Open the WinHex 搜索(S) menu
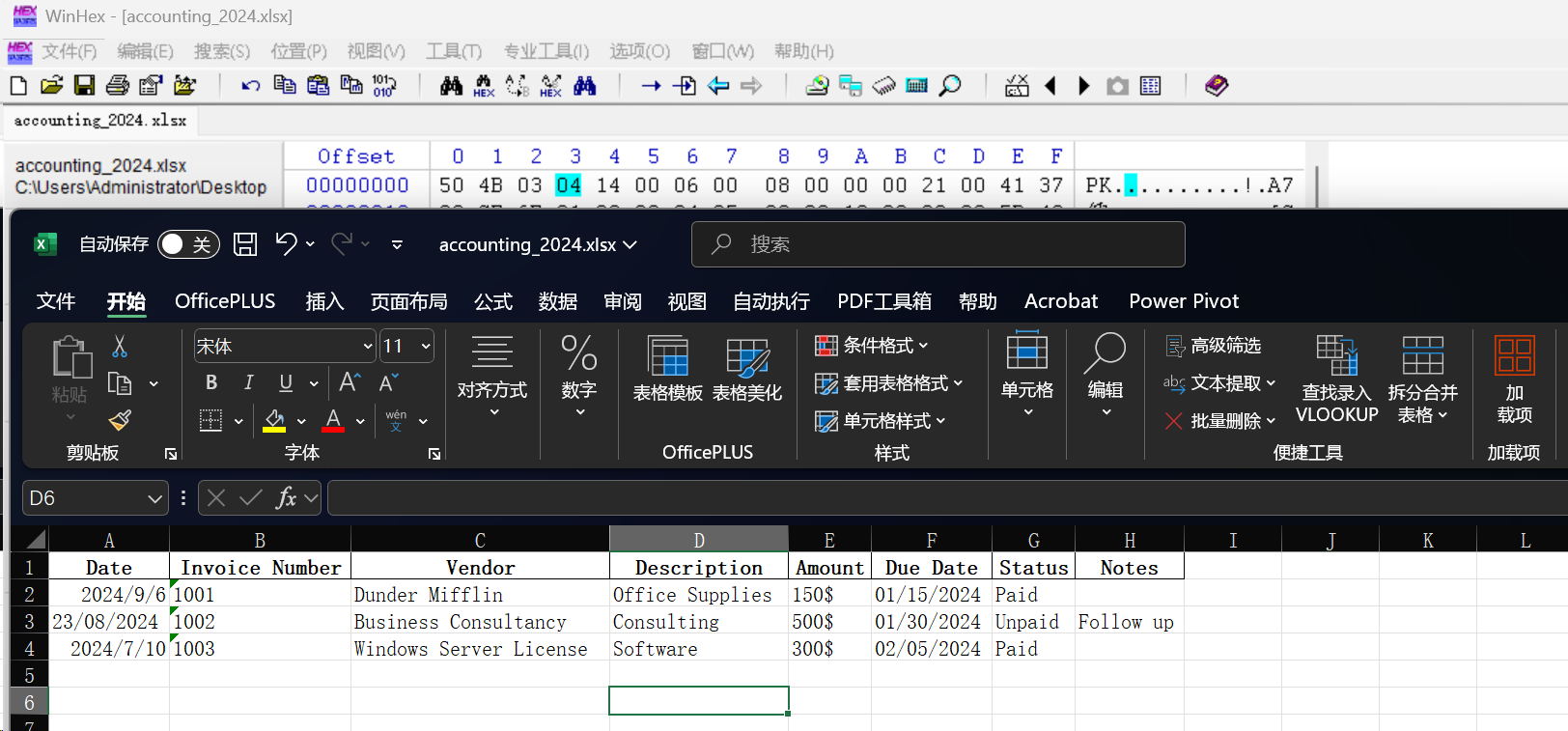Screen dimensions: 1568x731 pyautogui.click(x=221, y=51)
